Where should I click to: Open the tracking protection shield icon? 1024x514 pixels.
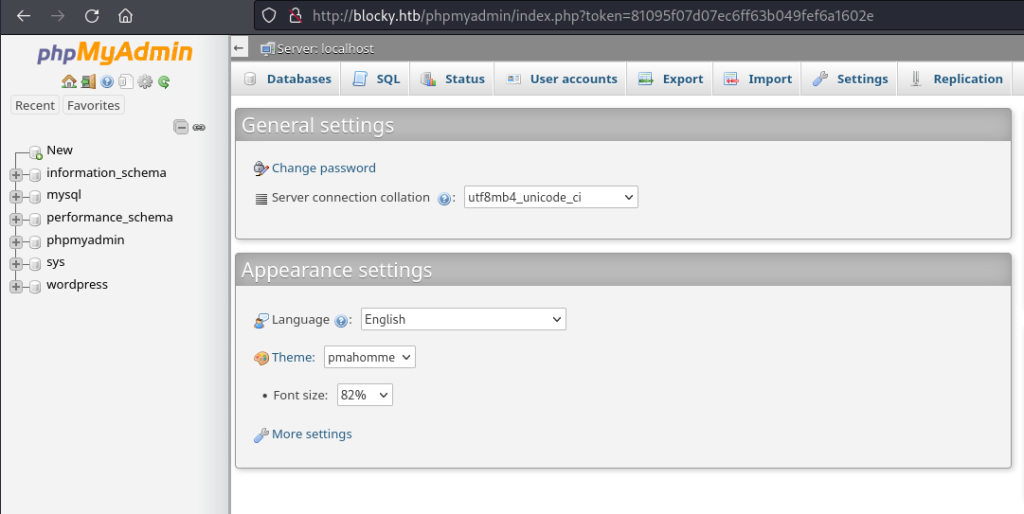tap(269, 16)
